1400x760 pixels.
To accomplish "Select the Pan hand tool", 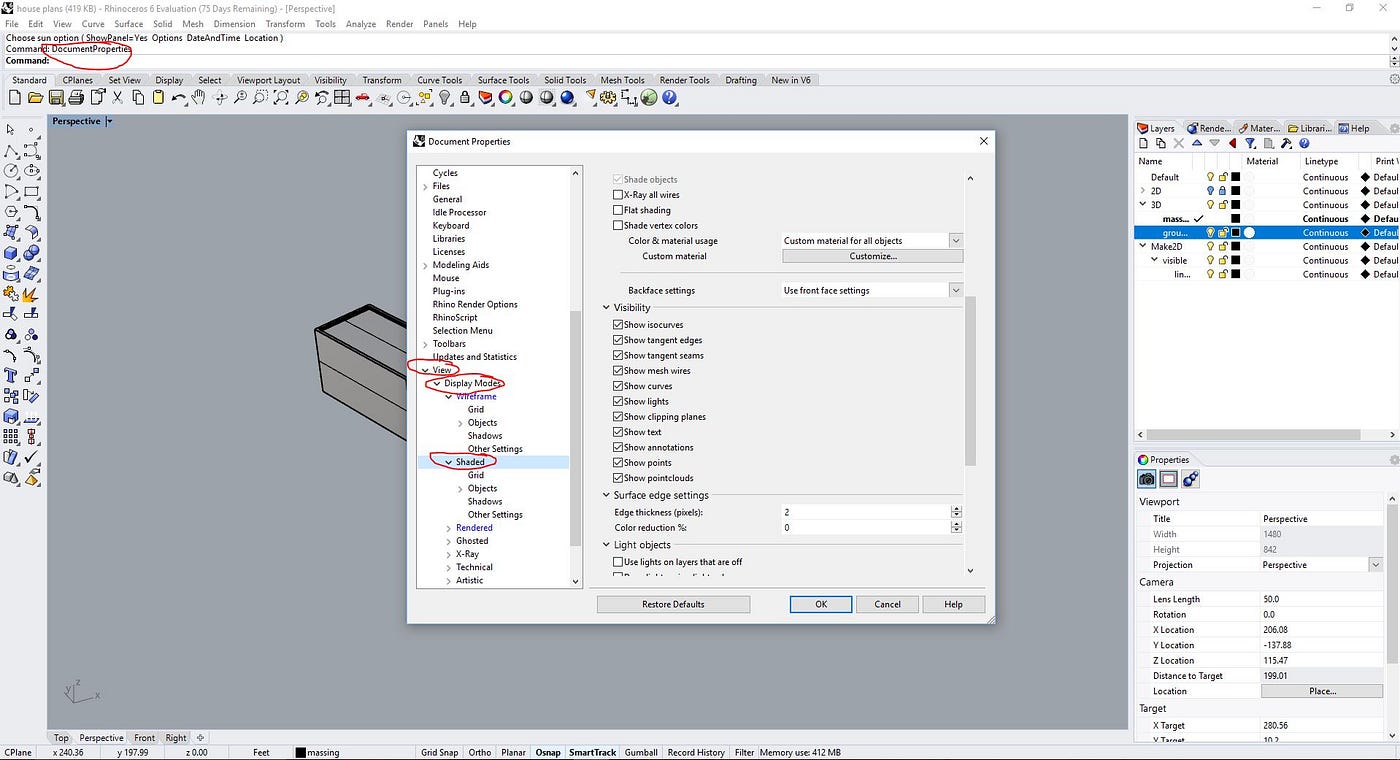I will pyautogui.click(x=199, y=97).
